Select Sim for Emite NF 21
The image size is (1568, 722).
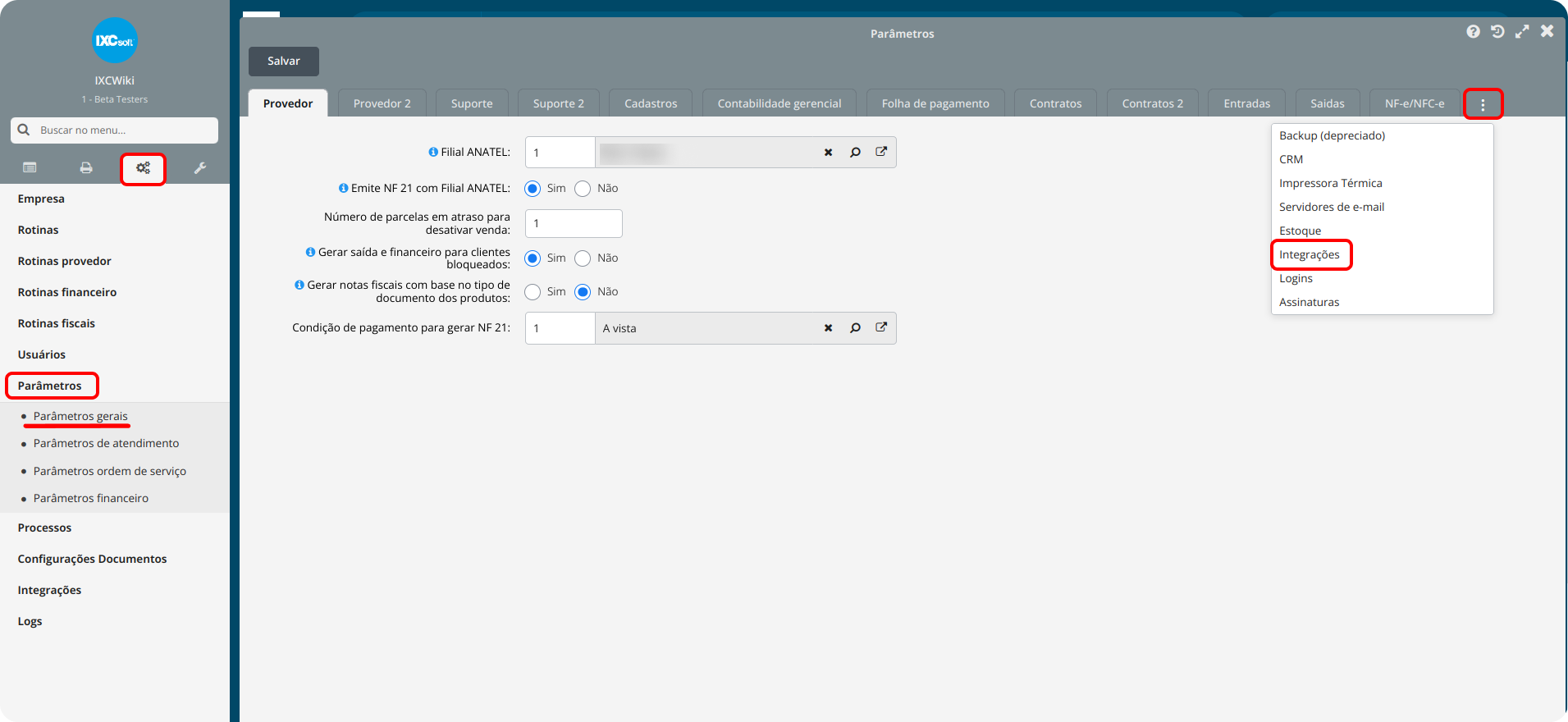tap(533, 189)
